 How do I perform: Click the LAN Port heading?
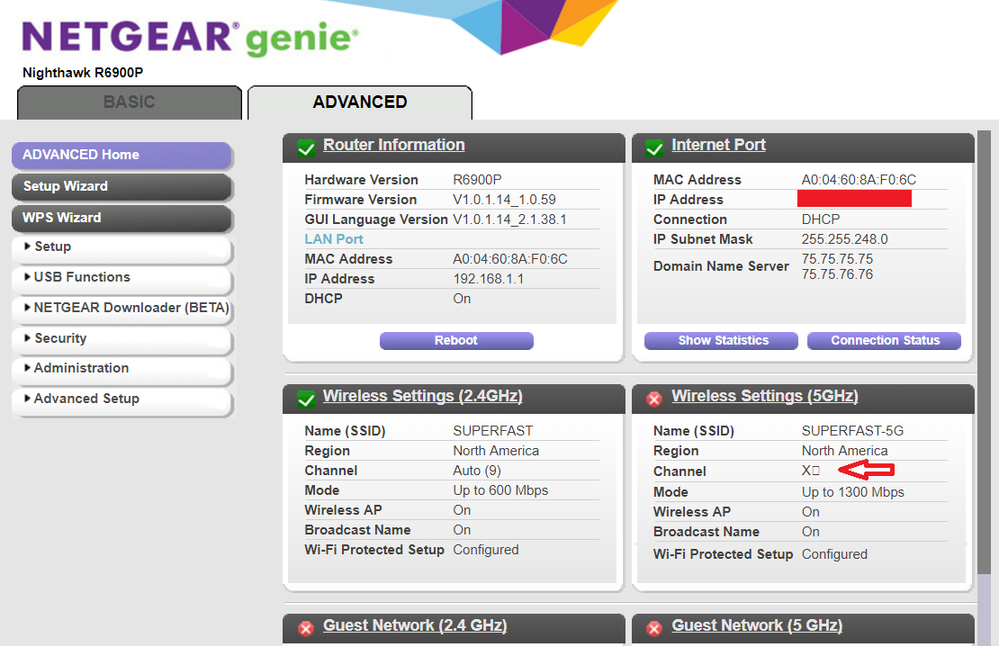pyautogui.click(x=334, y=239)
